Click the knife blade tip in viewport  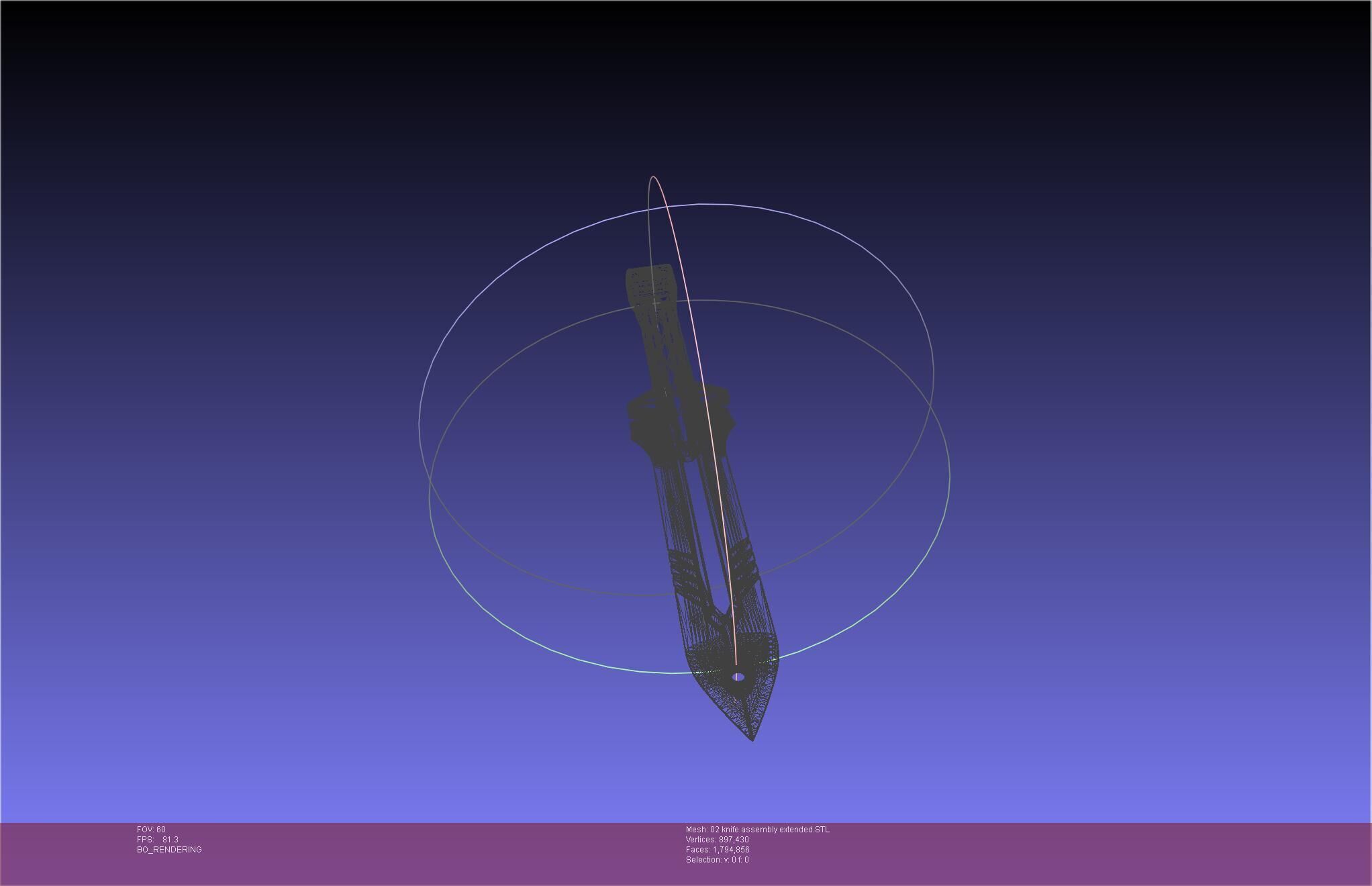pos(752,738)
